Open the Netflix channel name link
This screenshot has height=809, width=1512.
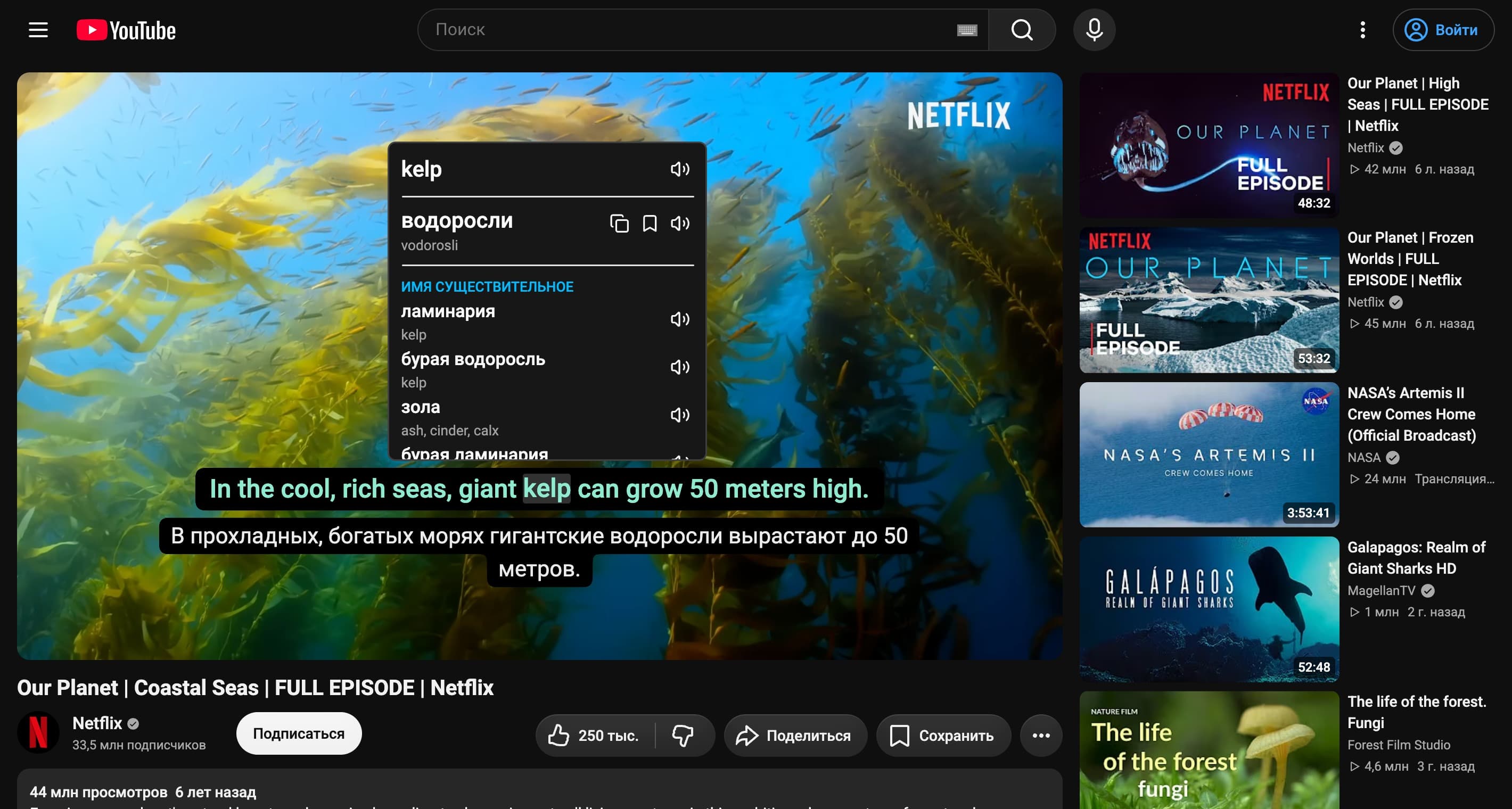[97, 723]
